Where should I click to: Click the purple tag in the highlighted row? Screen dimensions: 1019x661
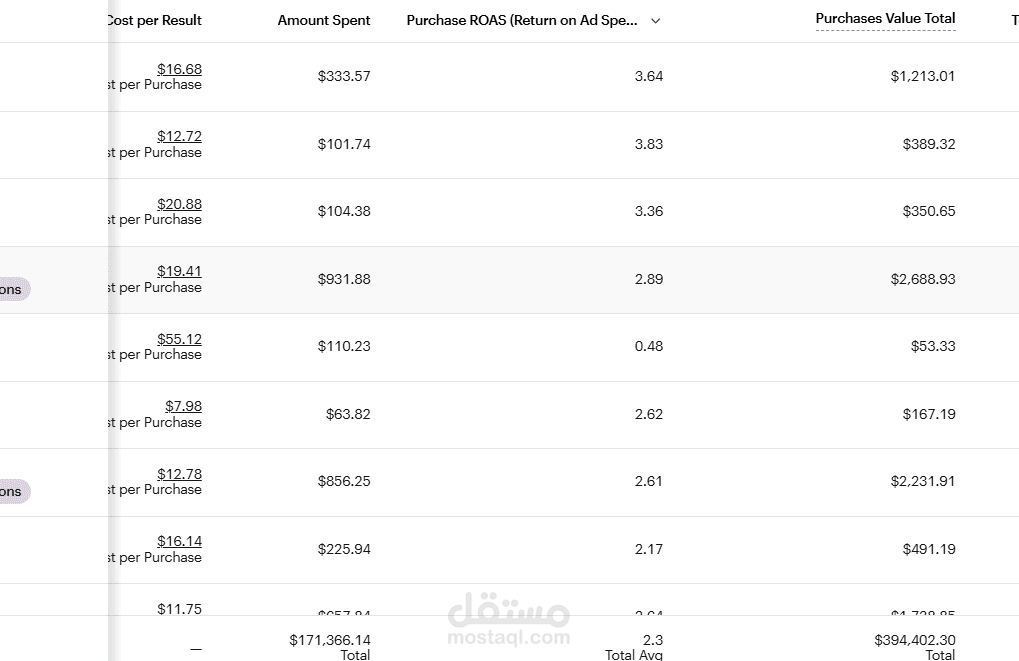tap(14, 289)
